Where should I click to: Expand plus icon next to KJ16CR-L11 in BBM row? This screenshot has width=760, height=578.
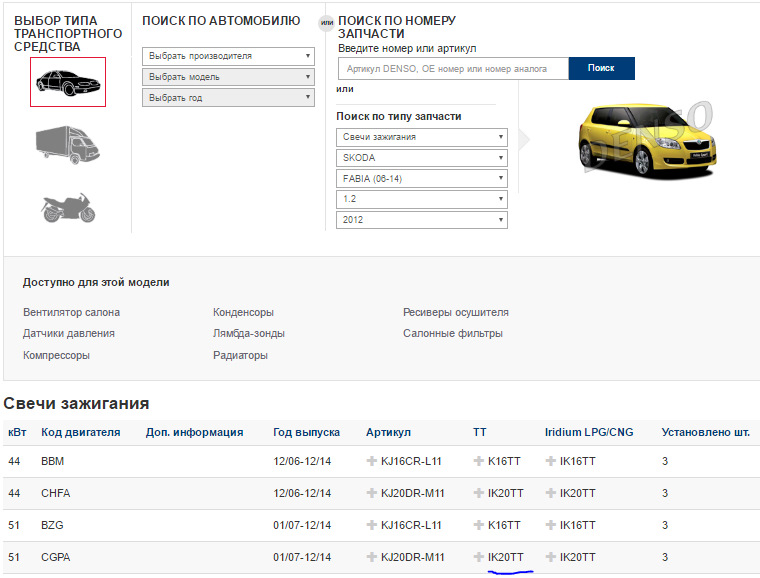(x=372, y=461)
